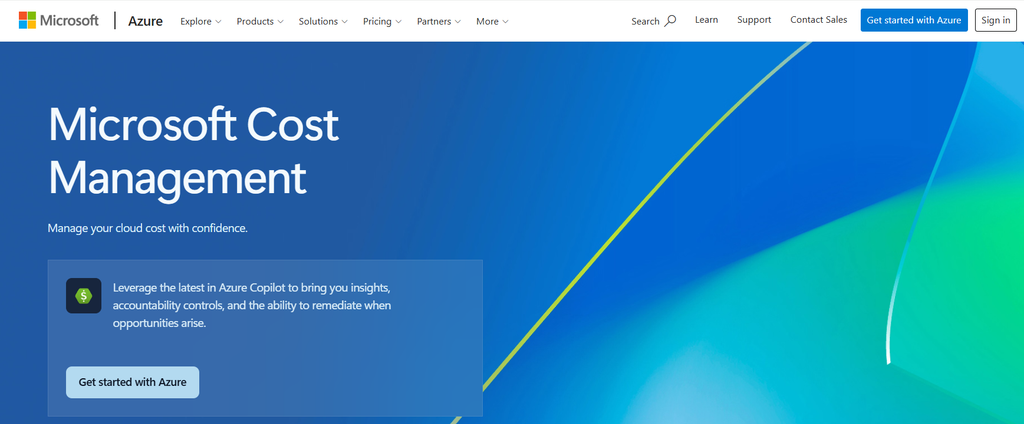This screenshot has height=424, width=1024.
Task: Expand the Explore menu
Action: 200,21
